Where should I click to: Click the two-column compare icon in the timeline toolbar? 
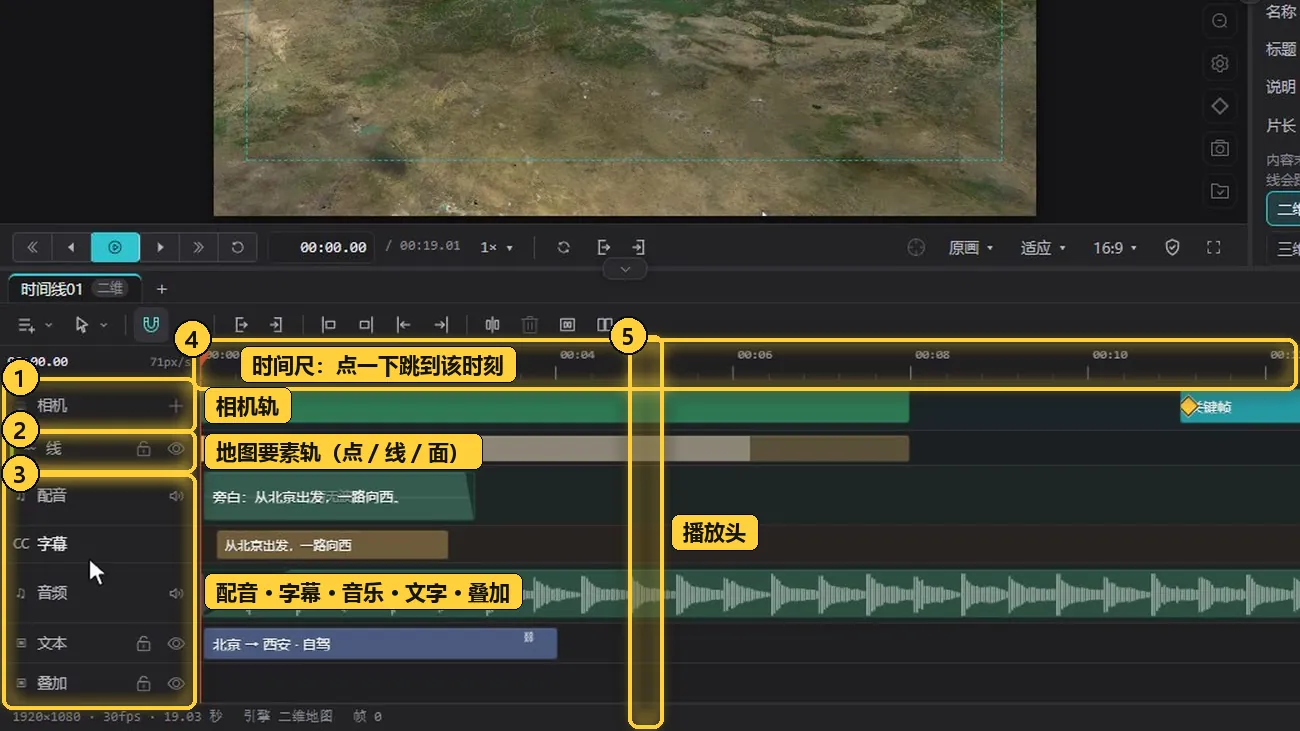click(x=604, y=325)
